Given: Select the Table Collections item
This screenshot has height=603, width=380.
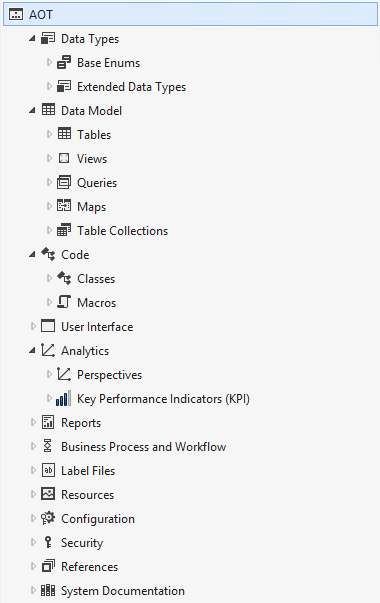Looking at the screenshot, I should 122,230.
